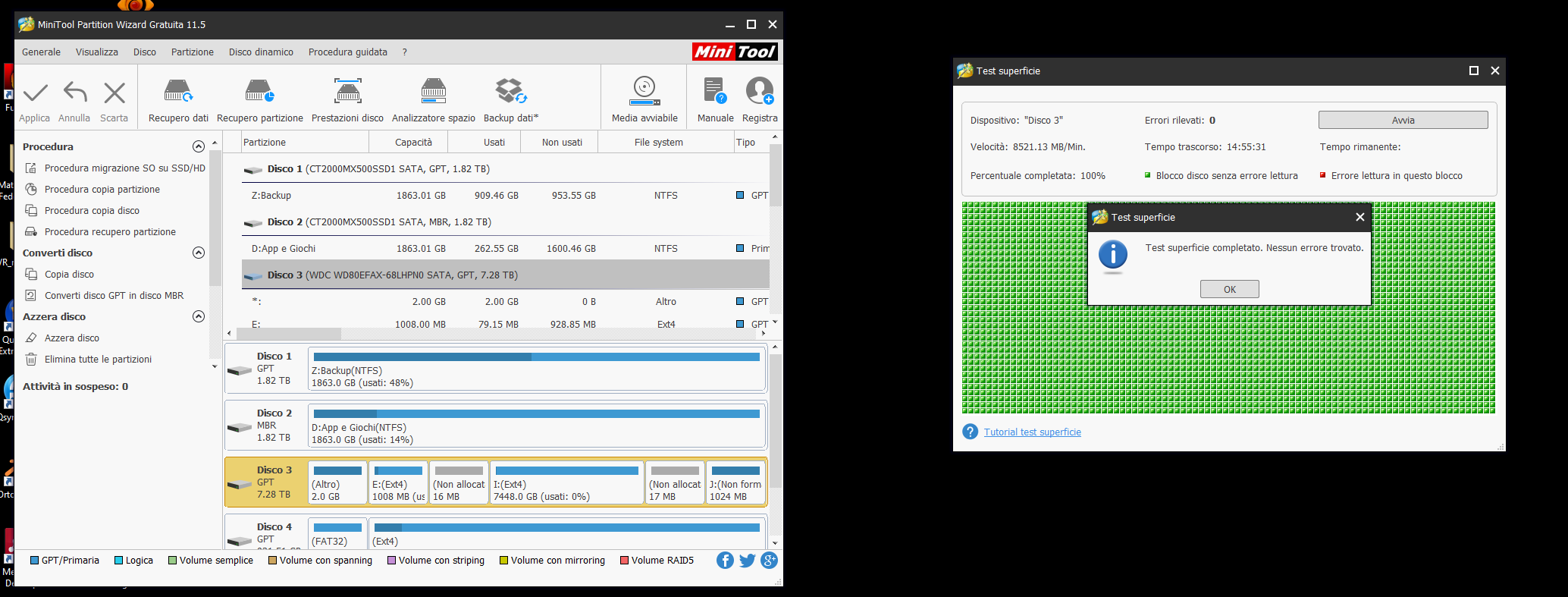This screenshot has width=1568, height=597.
Task: Select Disco 3 label in disk map
Action: point(274,470)
